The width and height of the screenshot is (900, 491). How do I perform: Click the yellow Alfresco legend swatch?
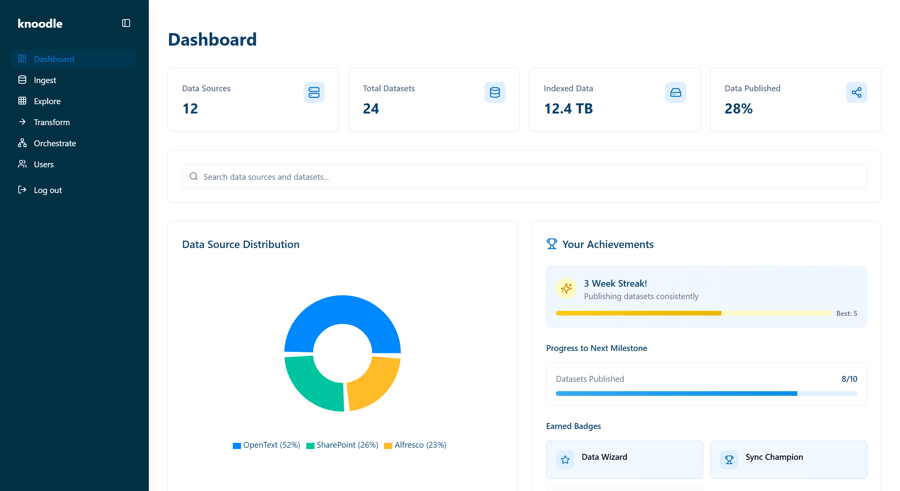tap(388, 446)
